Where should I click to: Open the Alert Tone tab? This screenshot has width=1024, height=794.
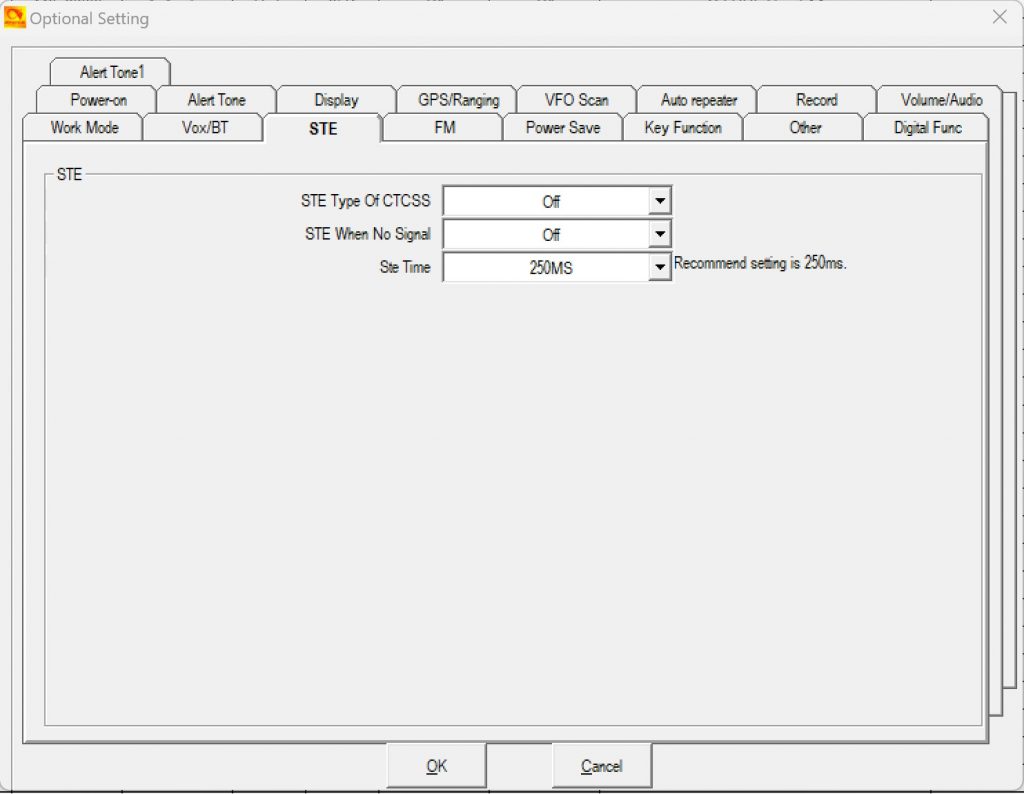[x=216, y=100]
